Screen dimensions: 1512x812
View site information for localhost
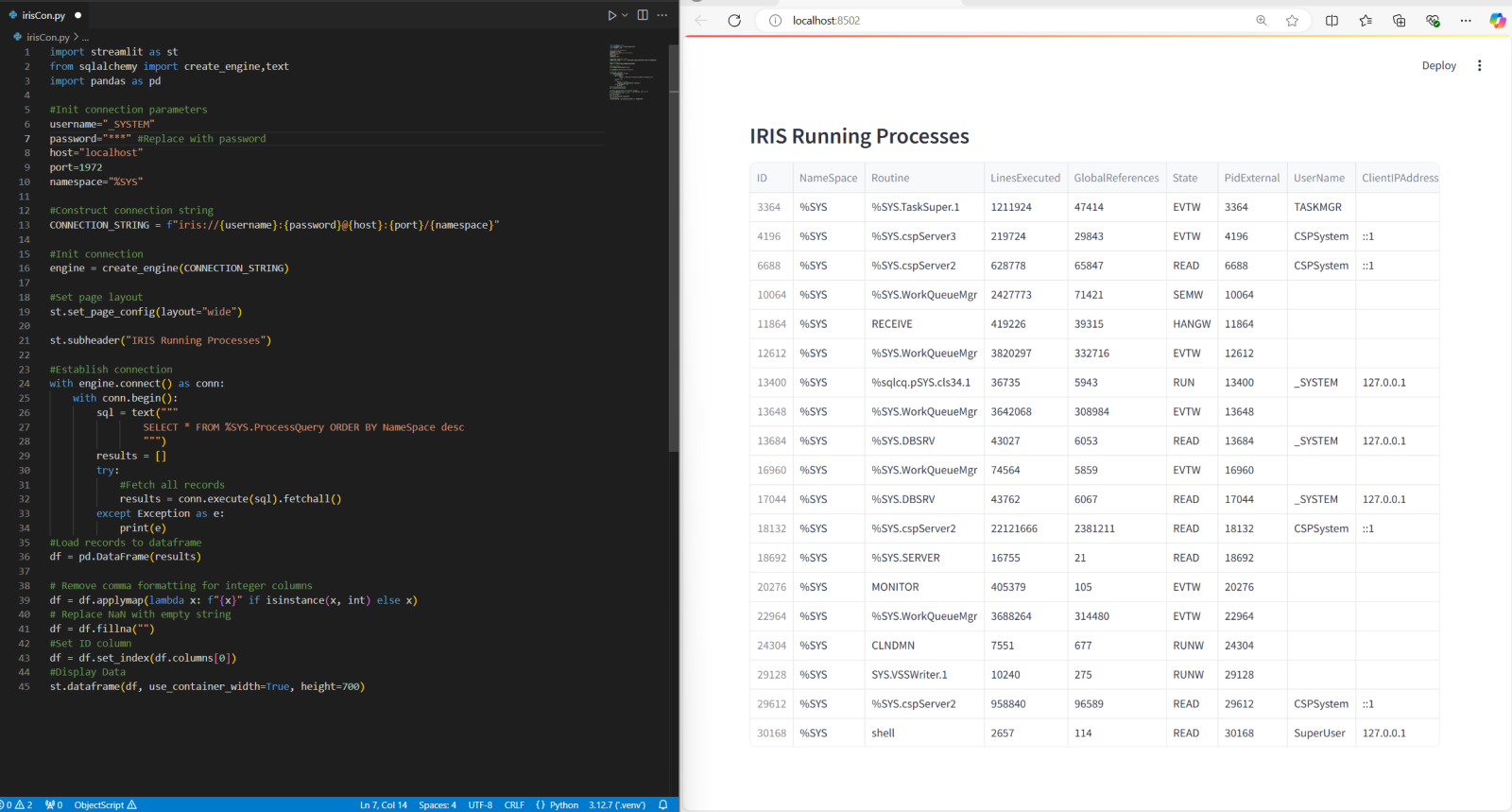pos(775,21)
